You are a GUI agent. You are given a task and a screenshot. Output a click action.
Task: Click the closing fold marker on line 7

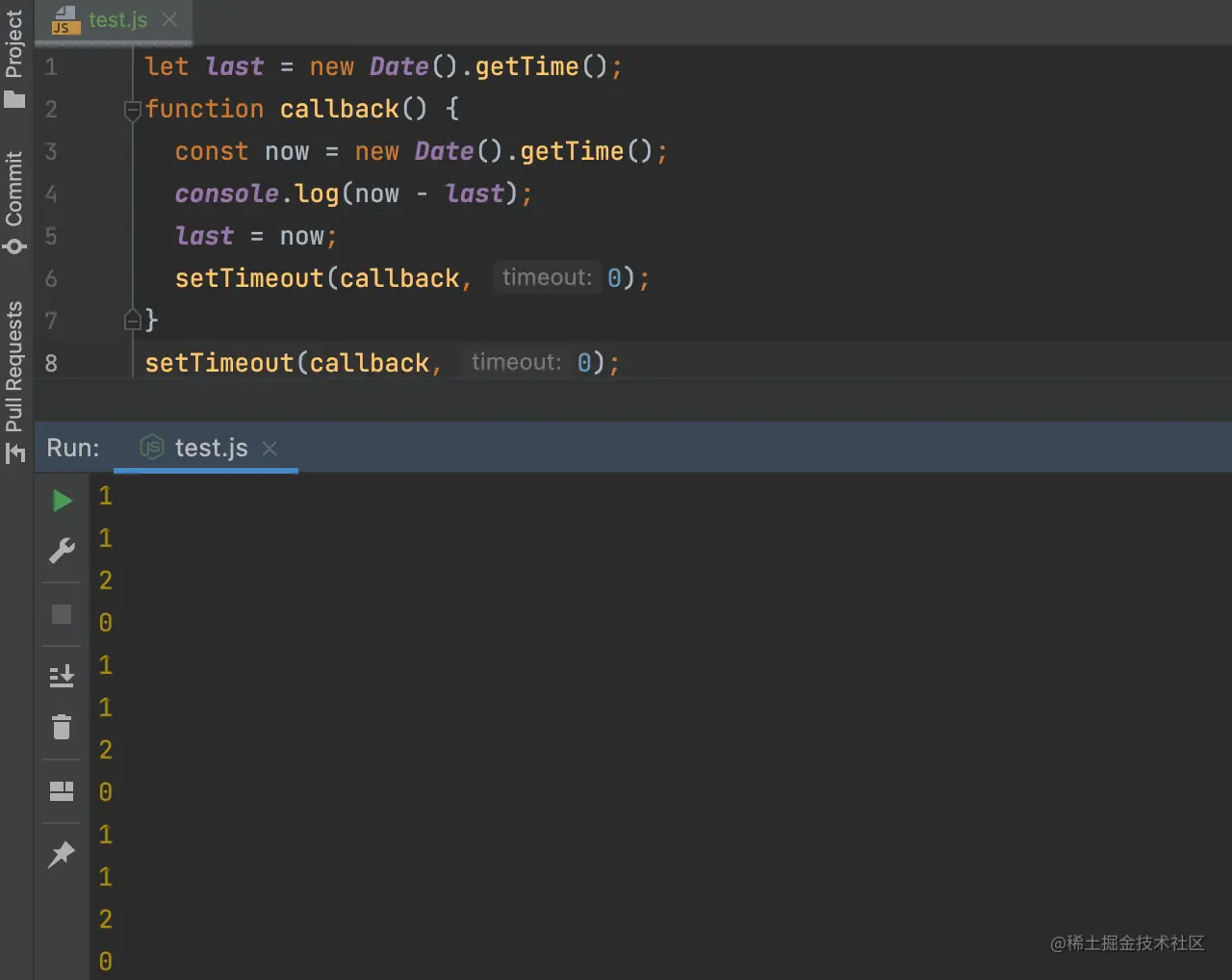click(x=133, y=319)
